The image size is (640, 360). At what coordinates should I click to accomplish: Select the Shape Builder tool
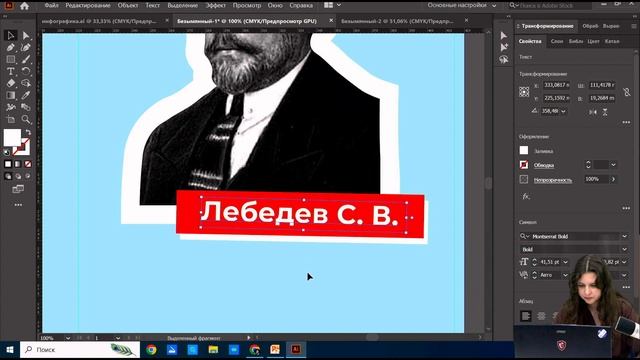tap(26, 83)
